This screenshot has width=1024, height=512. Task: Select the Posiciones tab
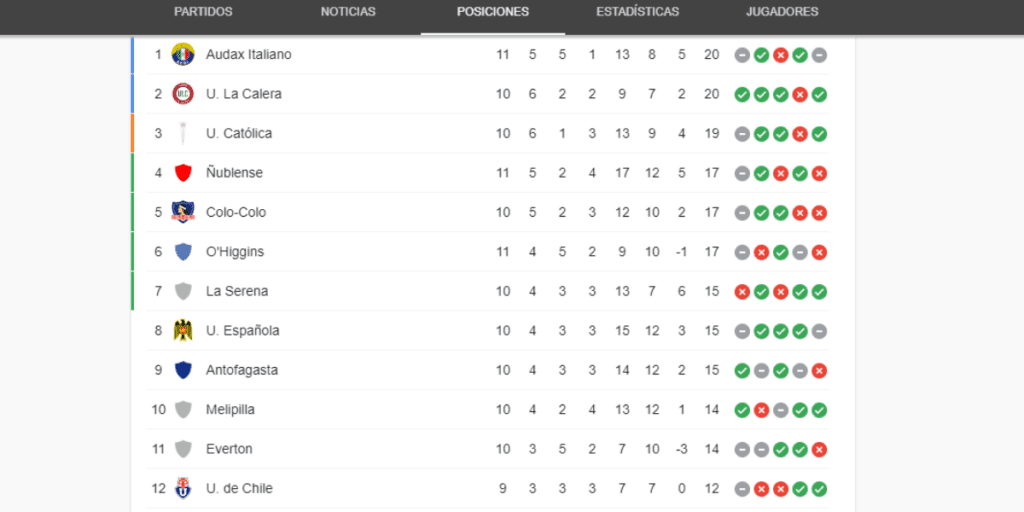click(493, 12)
